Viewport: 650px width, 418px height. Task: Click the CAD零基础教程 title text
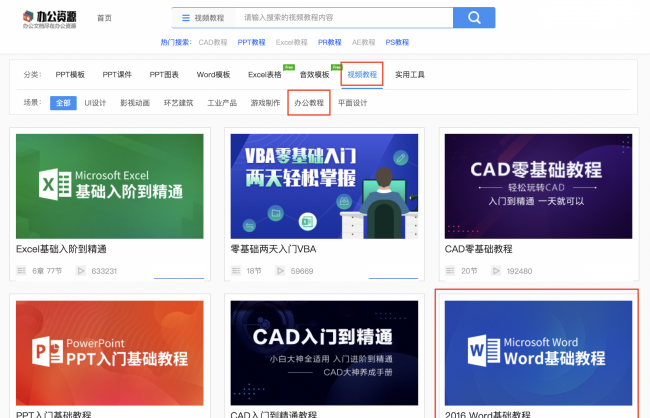point(479,249)
